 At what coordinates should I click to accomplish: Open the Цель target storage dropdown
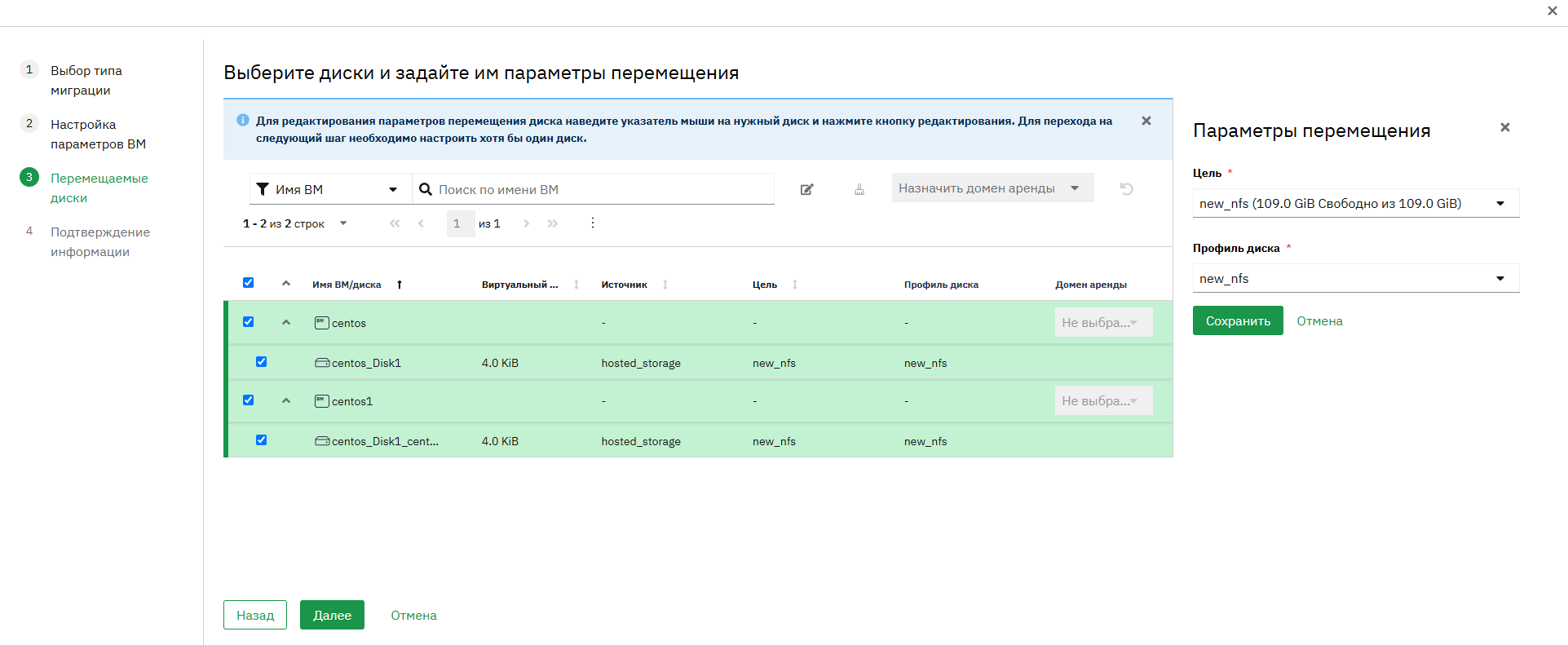pos(1355,203)
